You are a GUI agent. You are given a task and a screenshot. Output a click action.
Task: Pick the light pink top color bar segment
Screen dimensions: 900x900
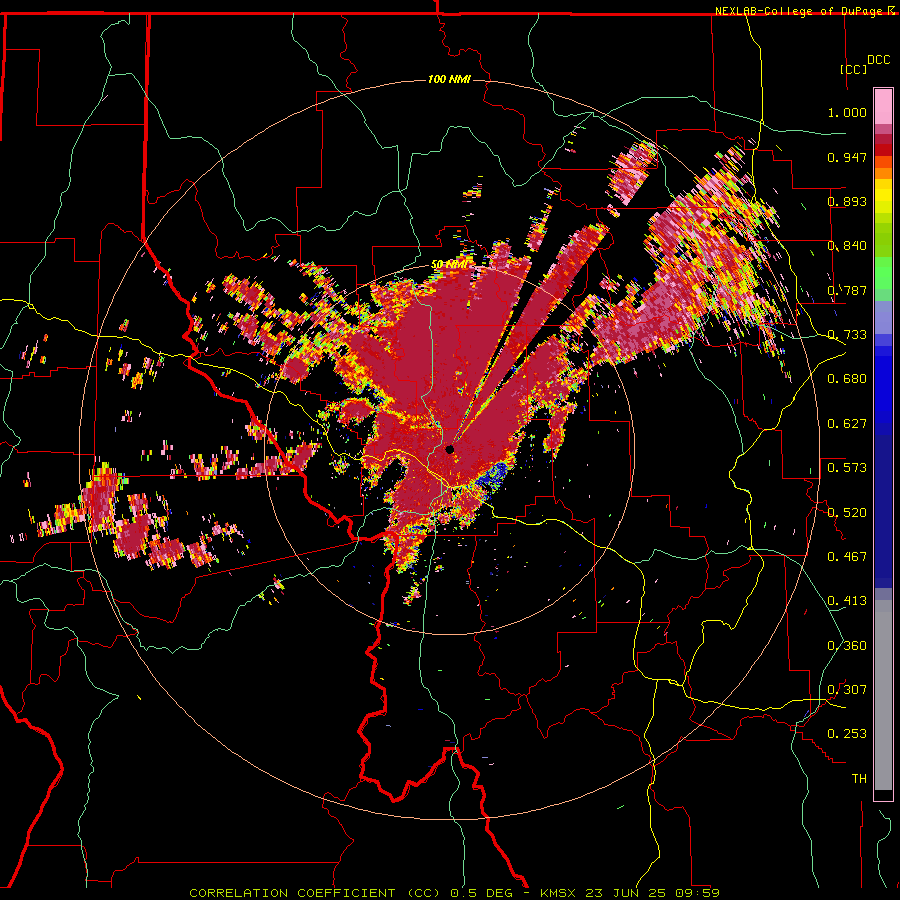click(883, 107)
